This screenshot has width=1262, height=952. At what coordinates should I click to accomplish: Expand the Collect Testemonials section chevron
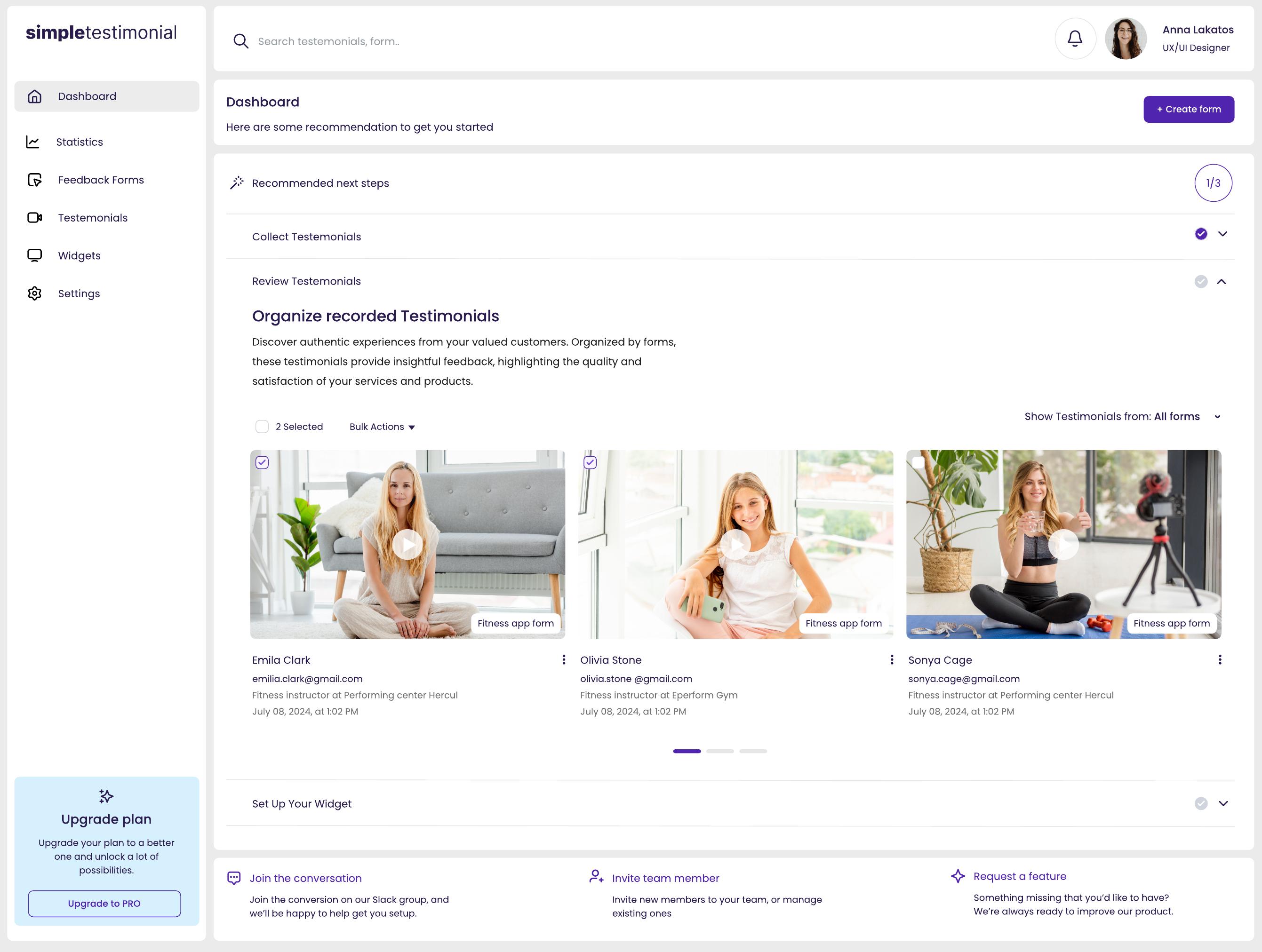click(x=1222, y=234)
